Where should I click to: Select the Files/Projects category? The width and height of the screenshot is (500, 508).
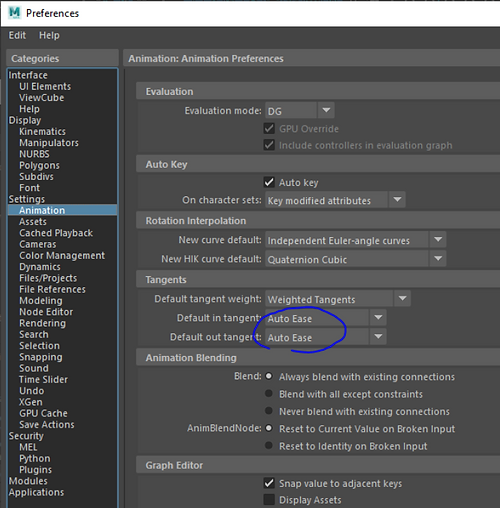pyautogui.click(x=48, y=278)
